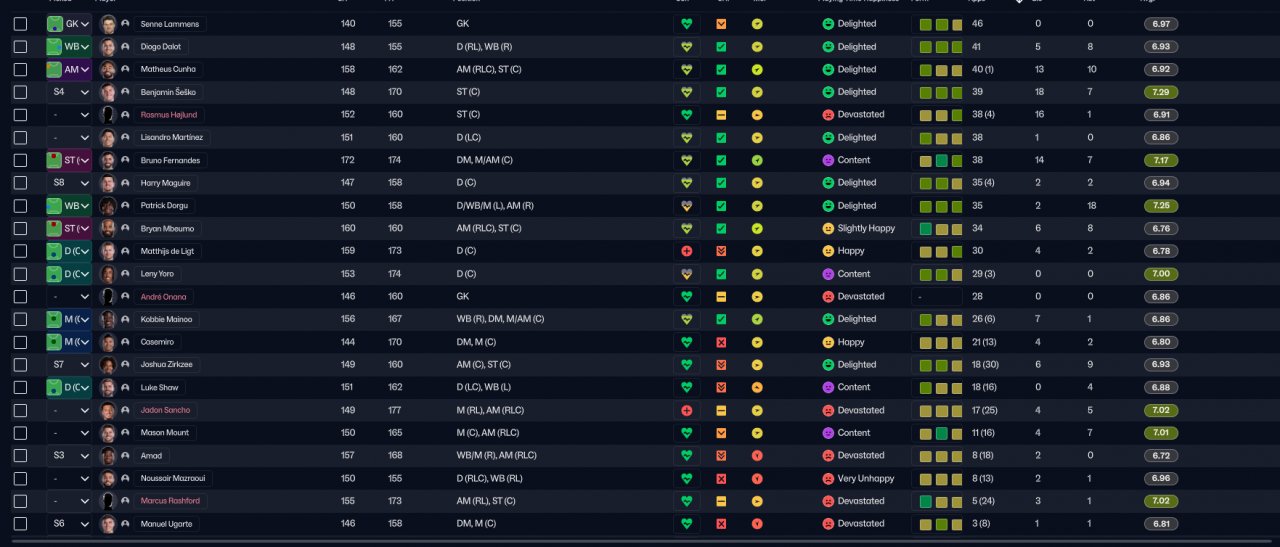
Task: Click Patrick Dorgu's portrait thumbnail
Action: [x=108, y=206]
